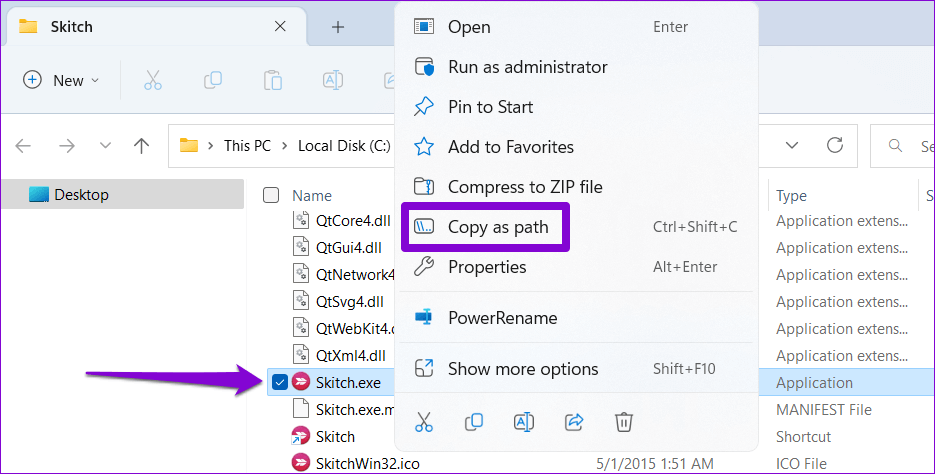This screenshot has height=474, width=935.
Task: Go forward with the Forward arrow
Action: (x=67, y=145)
